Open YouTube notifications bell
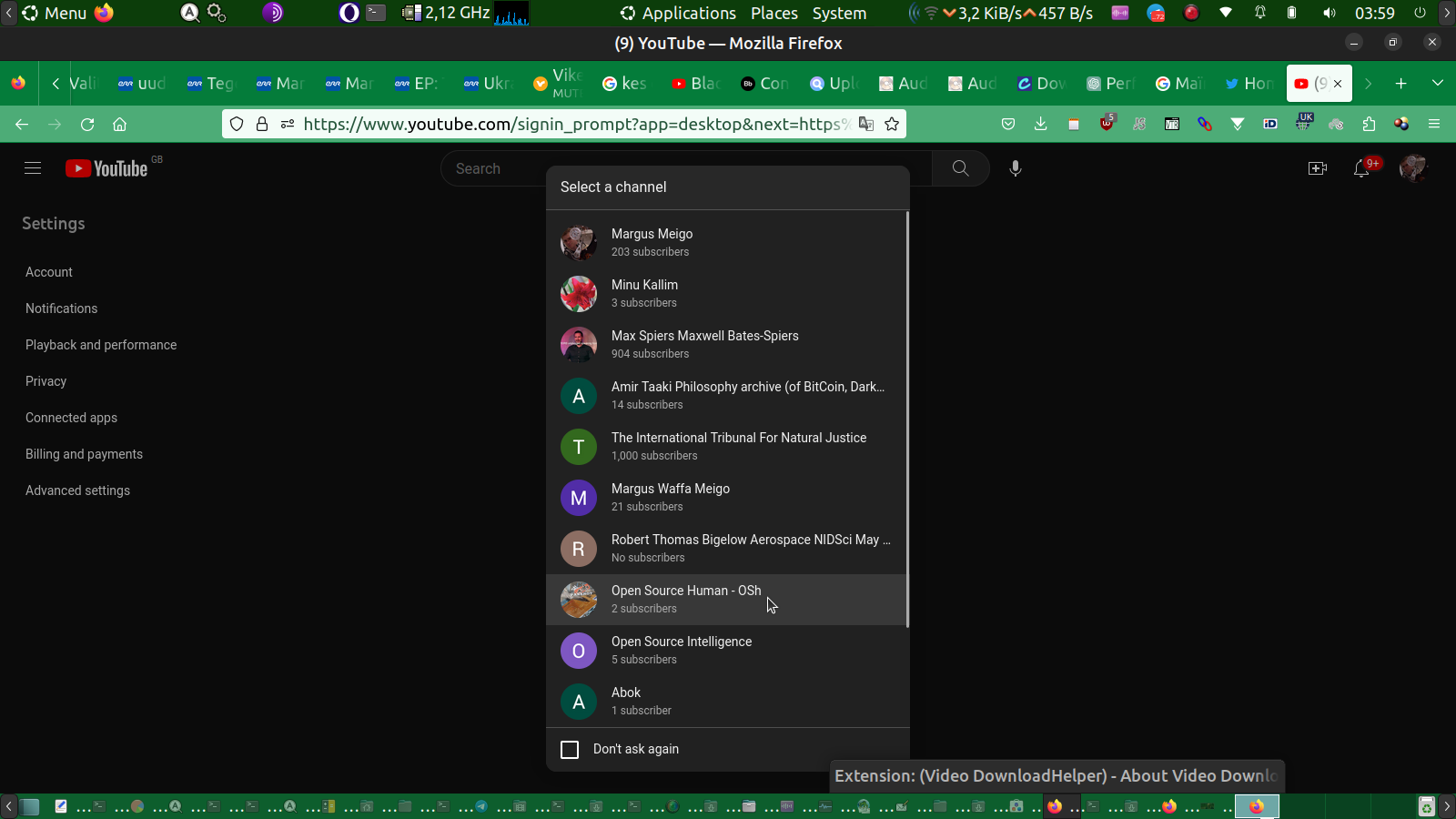 1361,168
